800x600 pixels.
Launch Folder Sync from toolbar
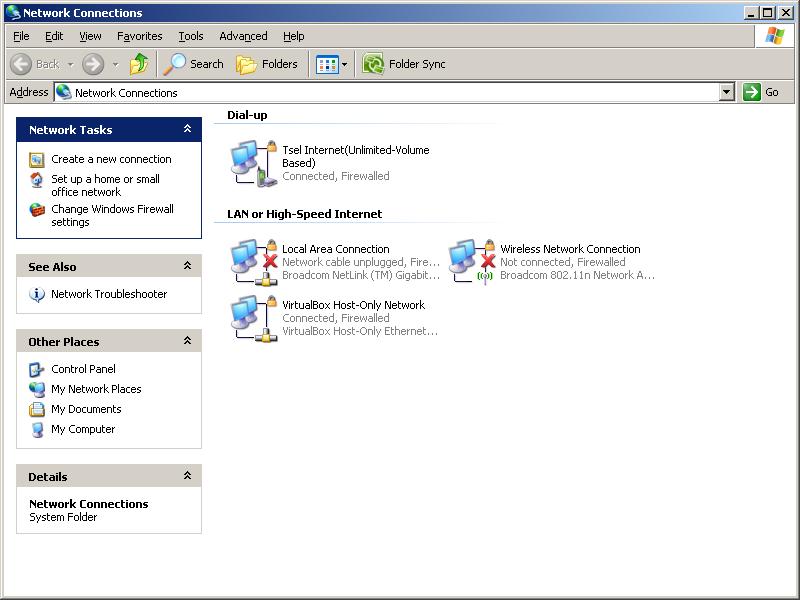(404, 64)
